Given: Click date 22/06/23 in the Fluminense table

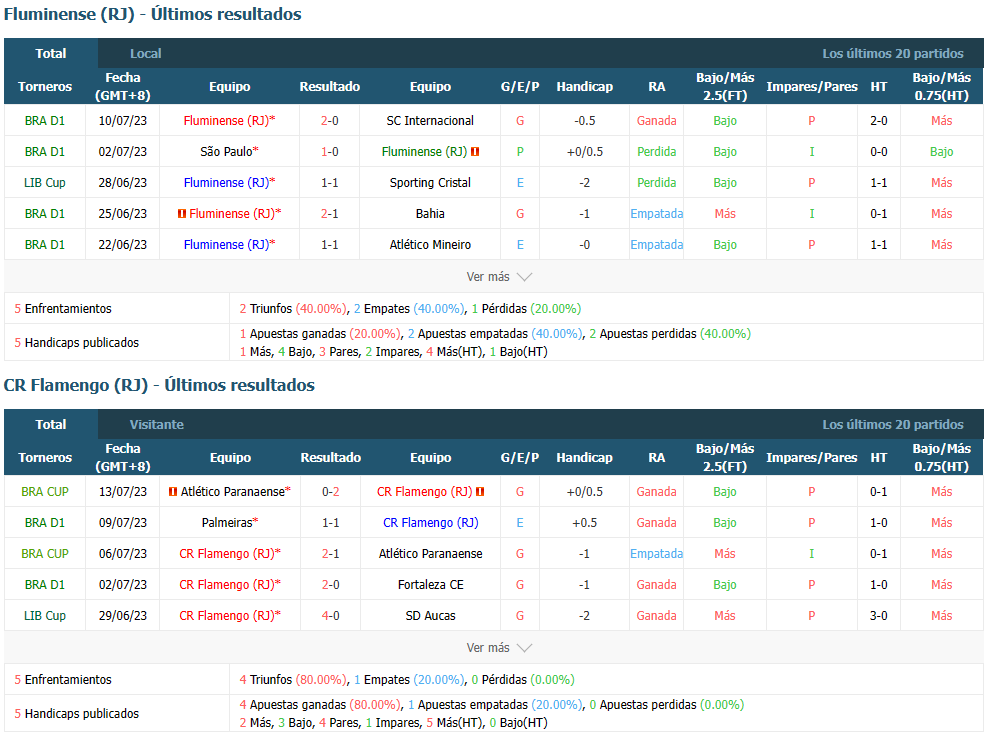Looking at the screenshot, I should [123, 244].
